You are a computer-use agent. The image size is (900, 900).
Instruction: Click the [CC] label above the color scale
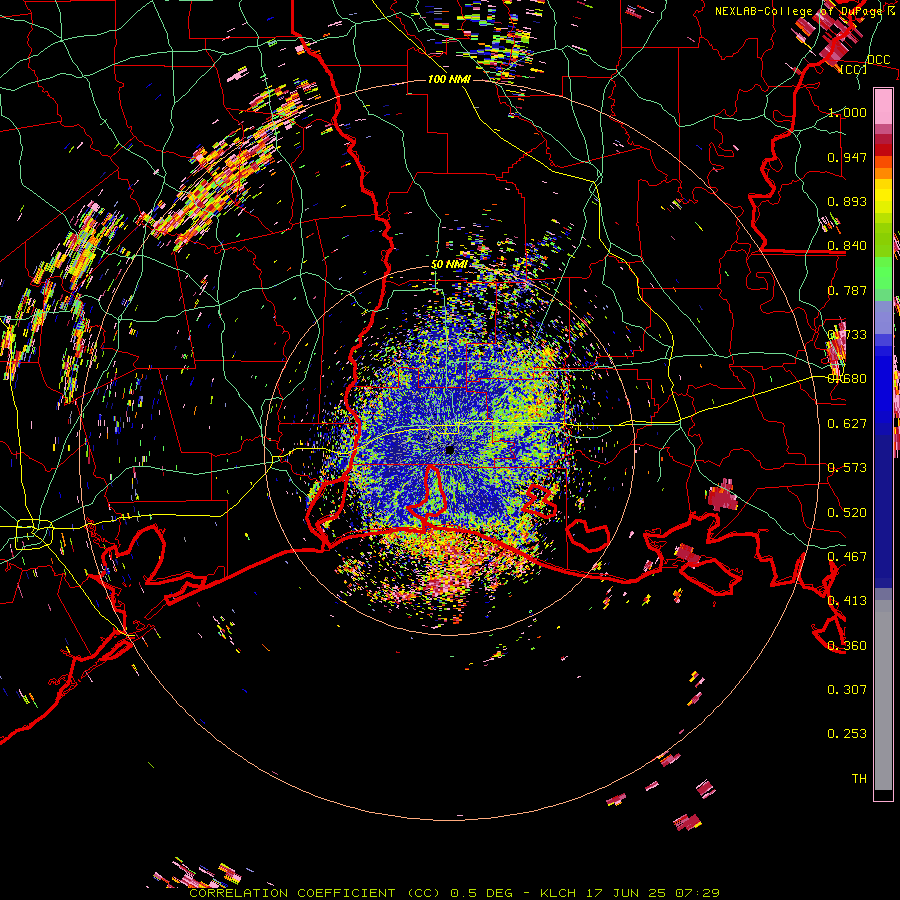(854, 69)
